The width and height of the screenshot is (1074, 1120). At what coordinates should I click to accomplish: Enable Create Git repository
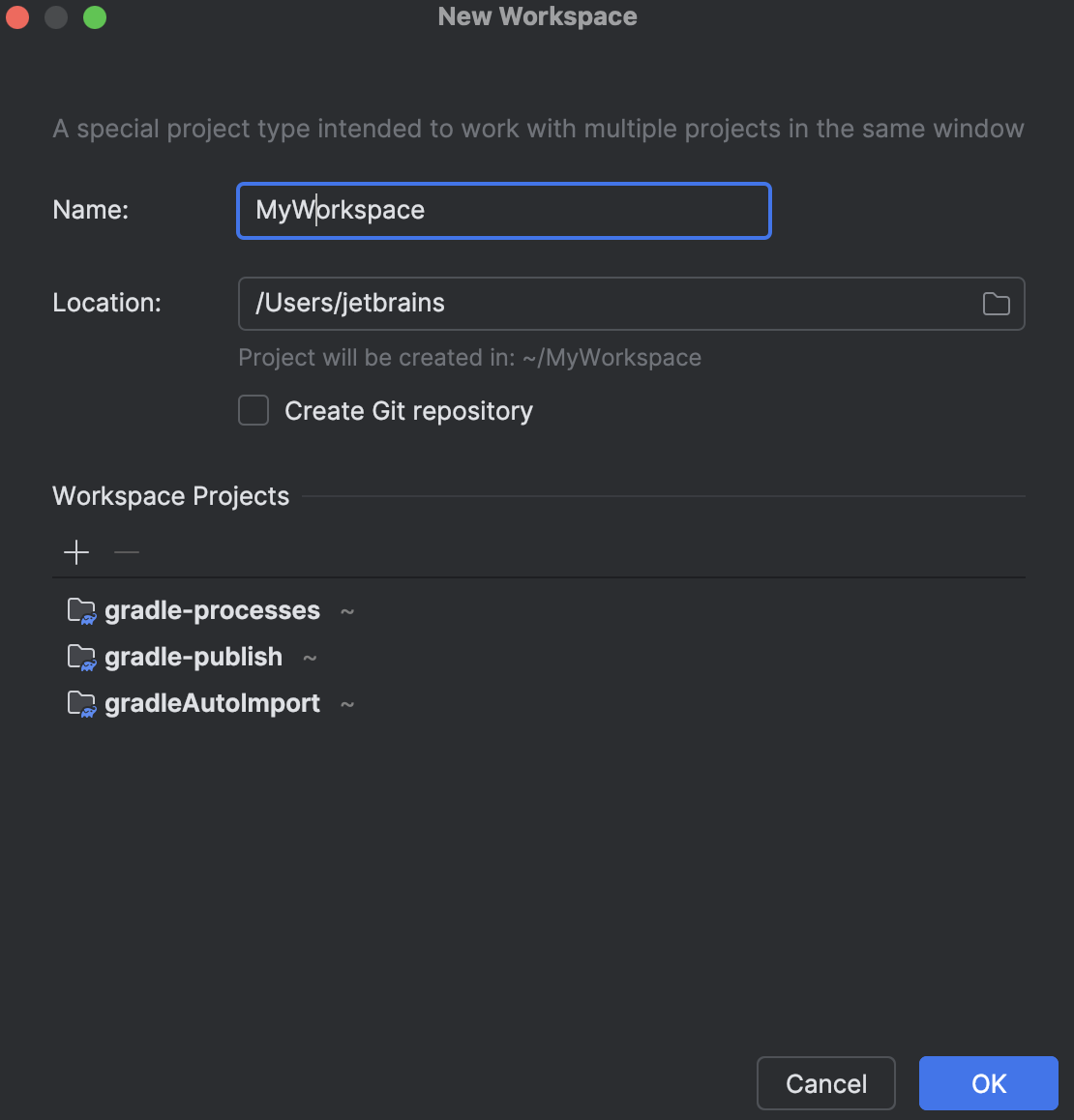[x=253, y=410]
